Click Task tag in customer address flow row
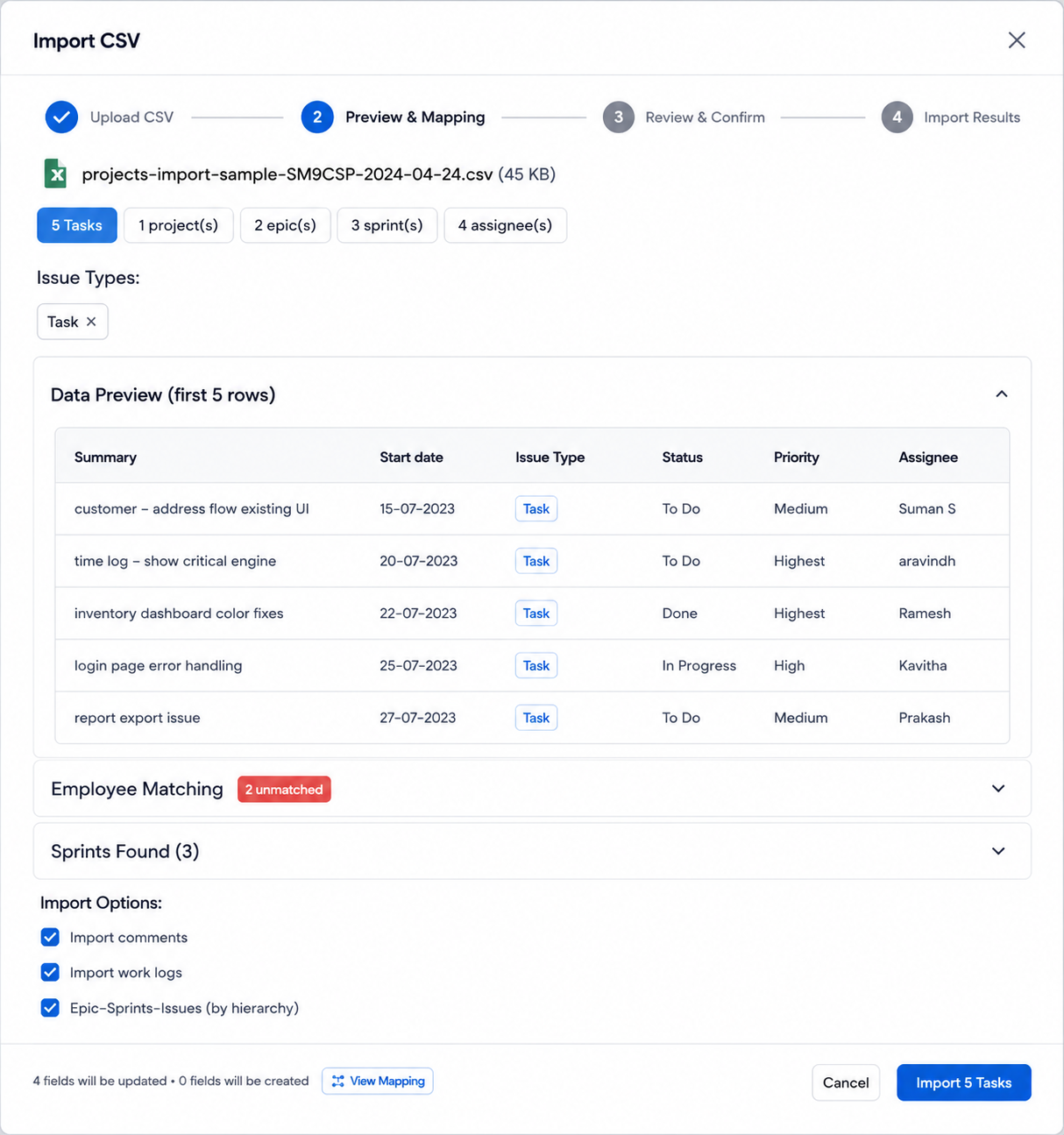1064x1135 pixels. (x=536, y=509)
